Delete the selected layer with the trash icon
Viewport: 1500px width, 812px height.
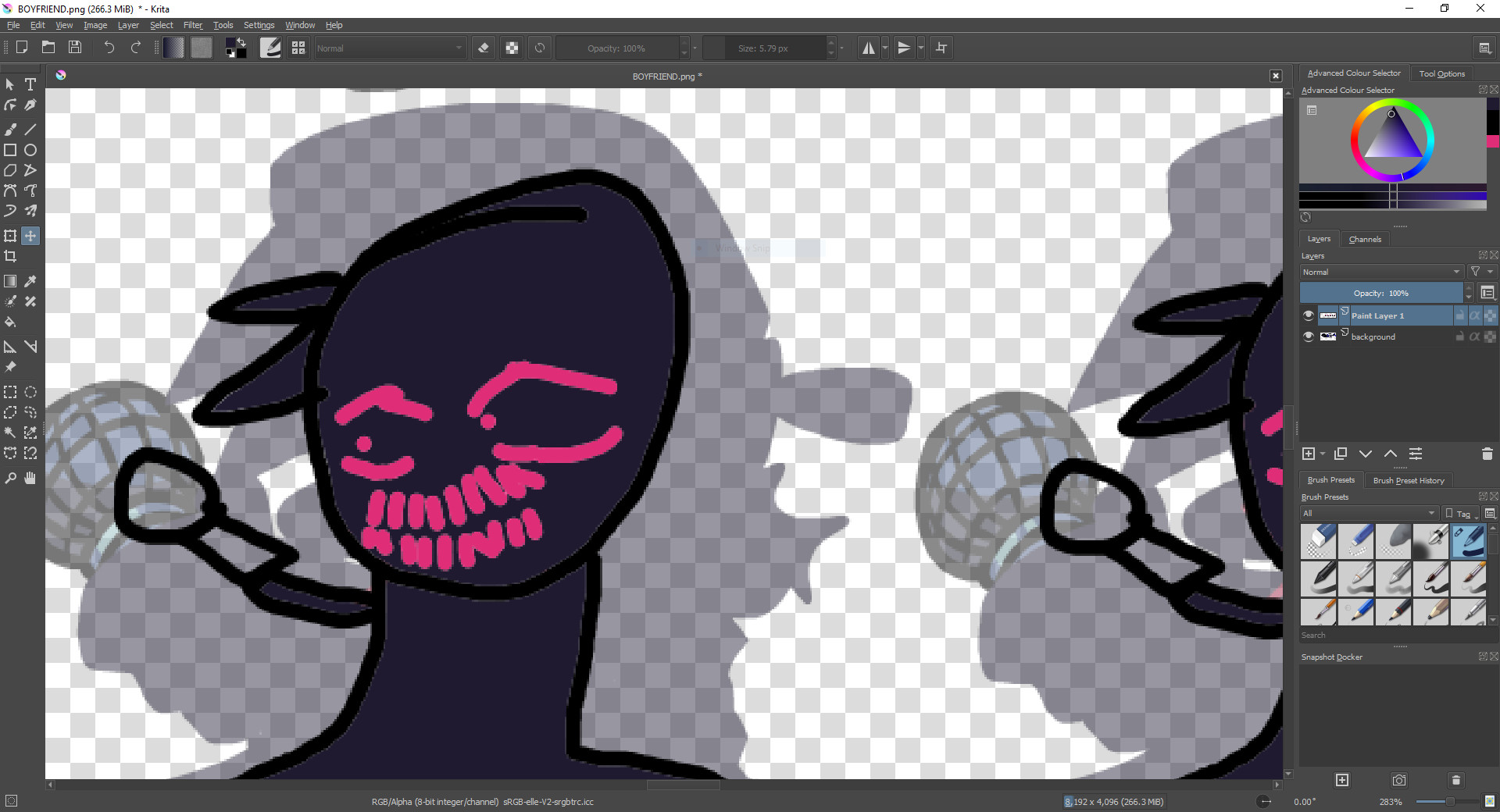click(1487, 454)
